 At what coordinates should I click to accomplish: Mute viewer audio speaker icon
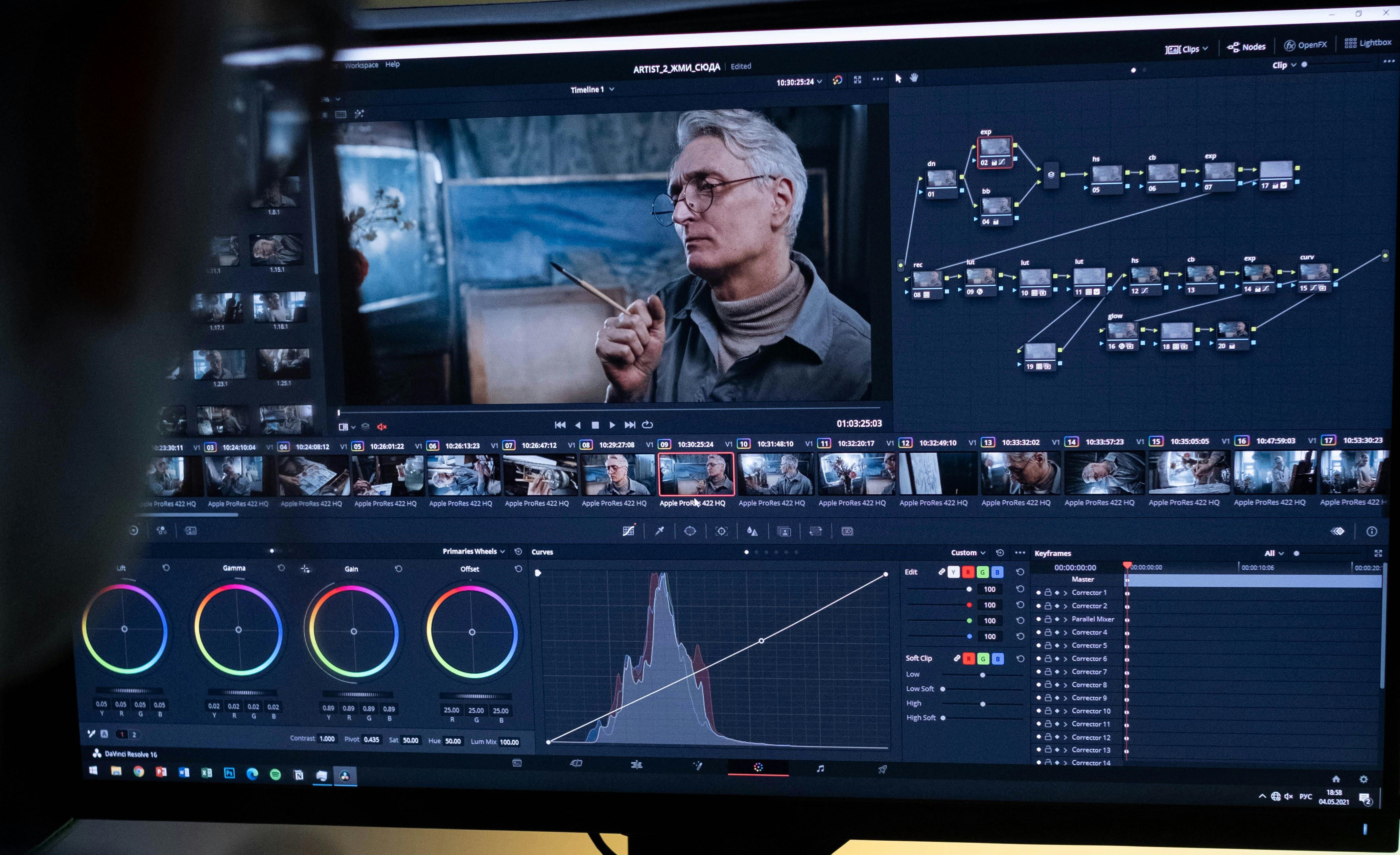[382, 427]
